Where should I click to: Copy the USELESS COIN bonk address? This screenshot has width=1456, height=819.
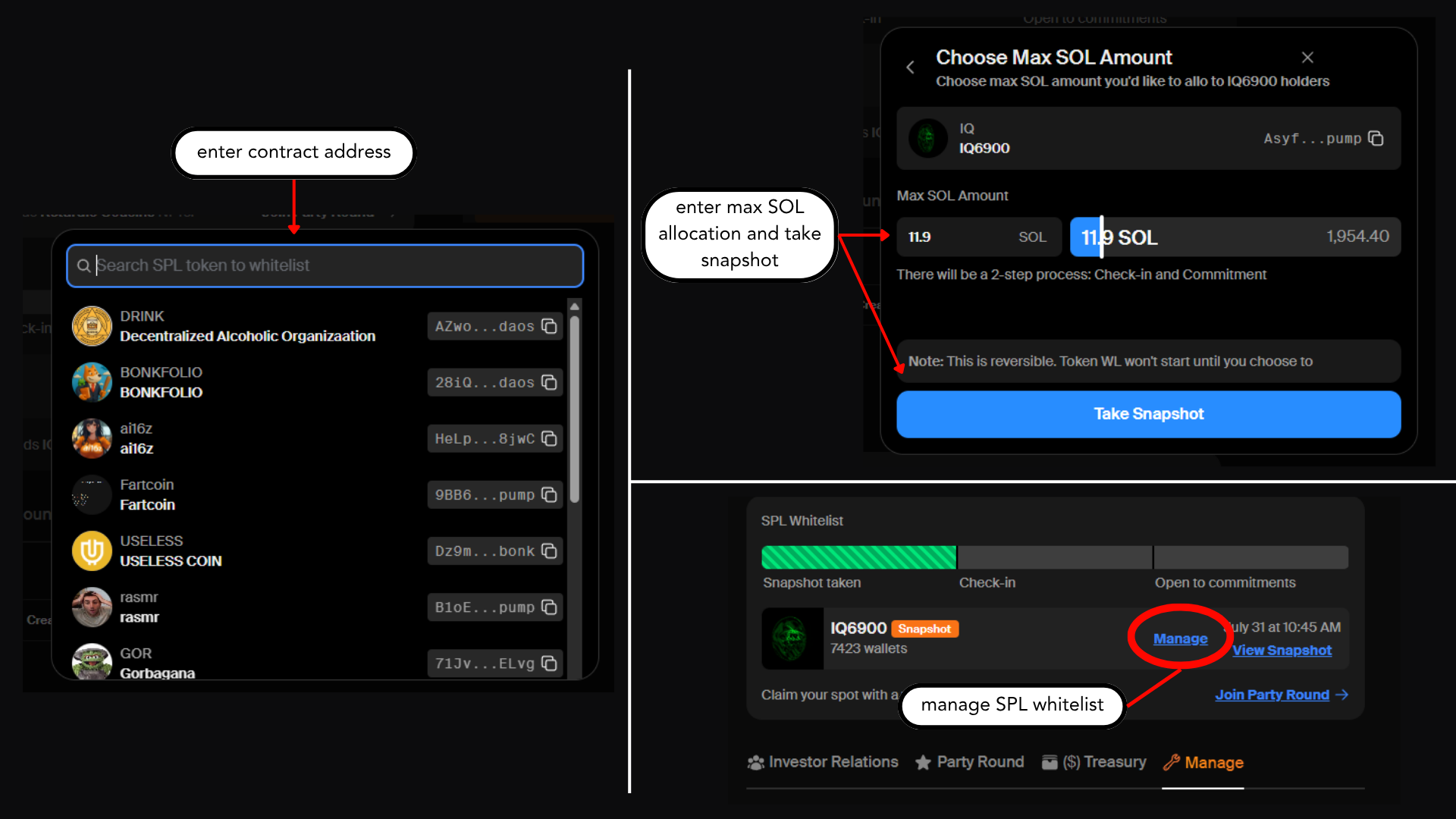click(x=549, y=551)
